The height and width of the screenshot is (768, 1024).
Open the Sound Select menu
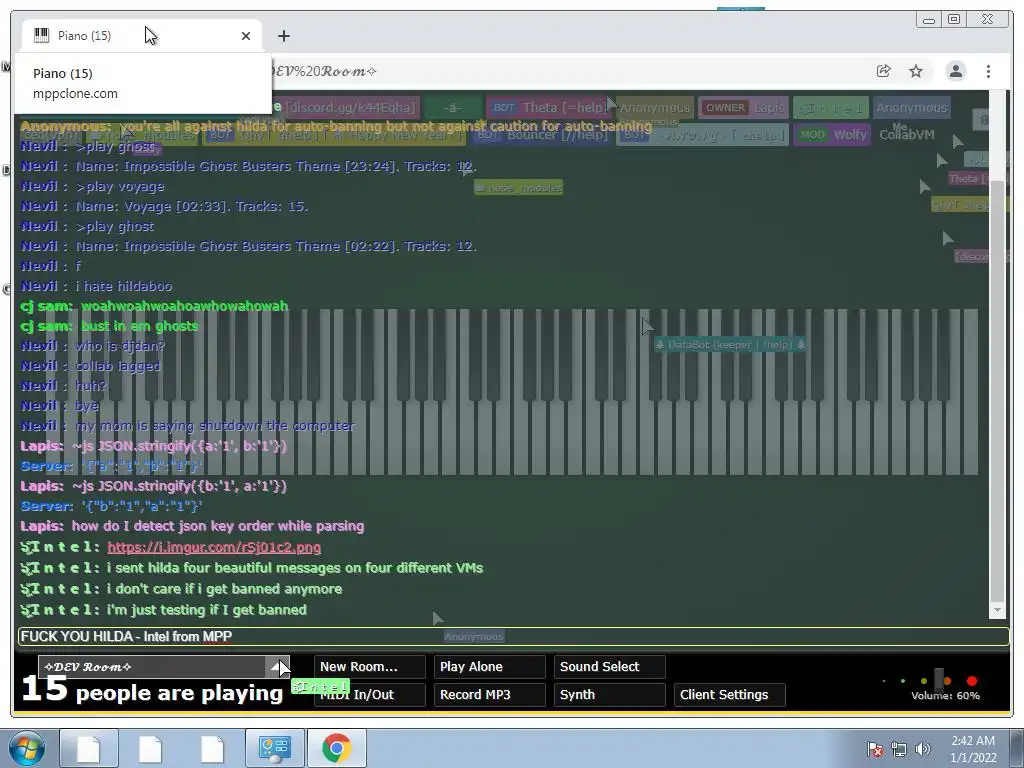[x=610, y=667]
